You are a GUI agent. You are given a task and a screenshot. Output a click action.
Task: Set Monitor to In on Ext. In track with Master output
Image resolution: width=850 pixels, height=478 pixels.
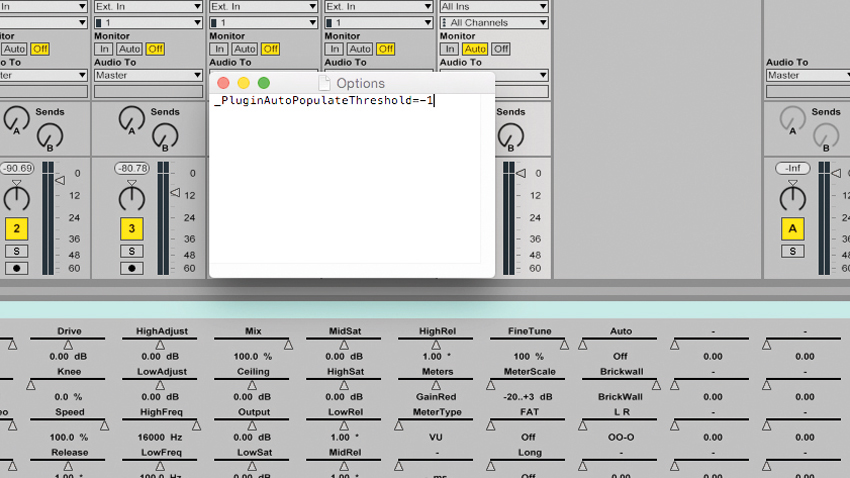click(x=104, y=49)
